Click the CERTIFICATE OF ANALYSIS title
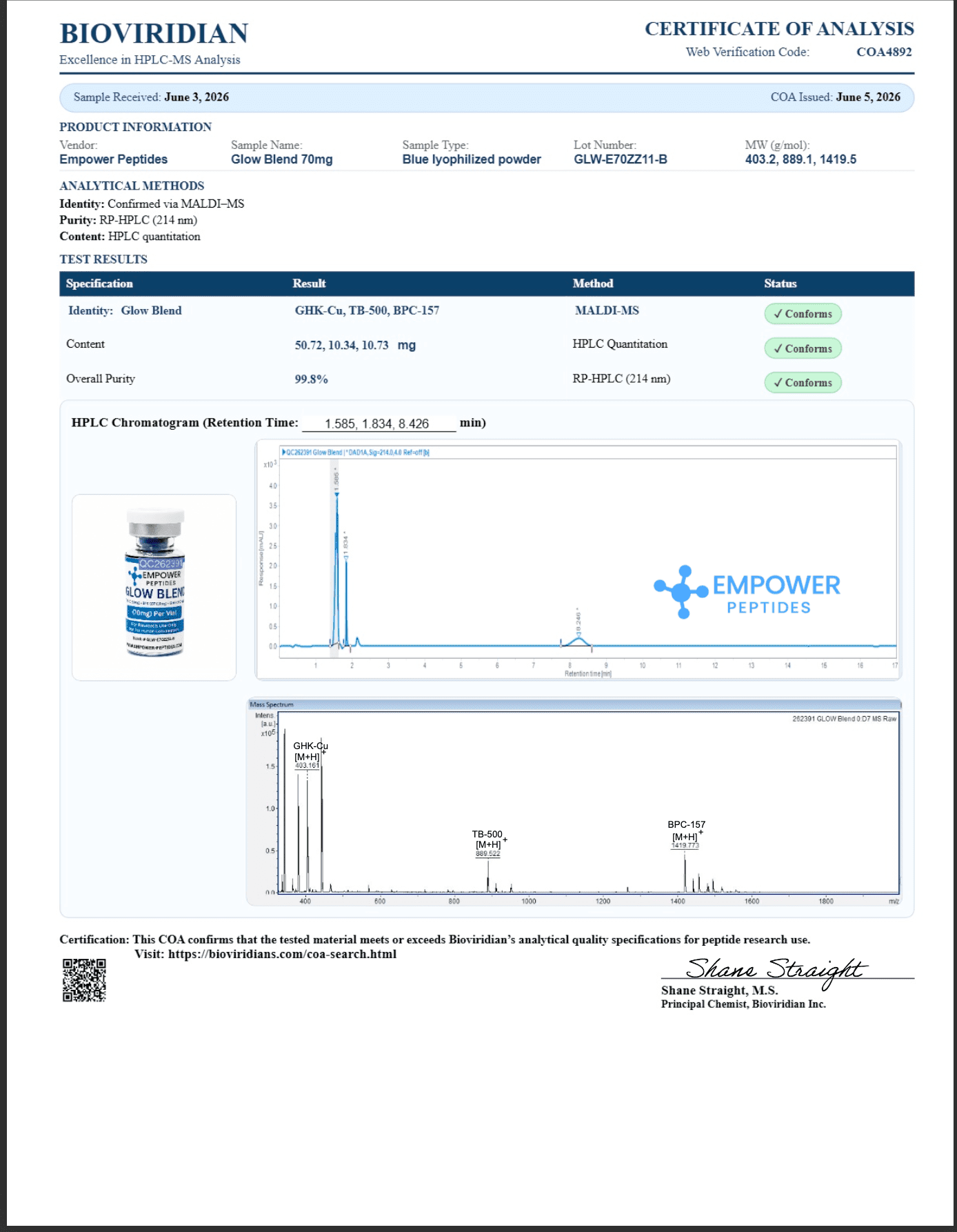This screenshot has height=1232, width=957. (779, 29)
